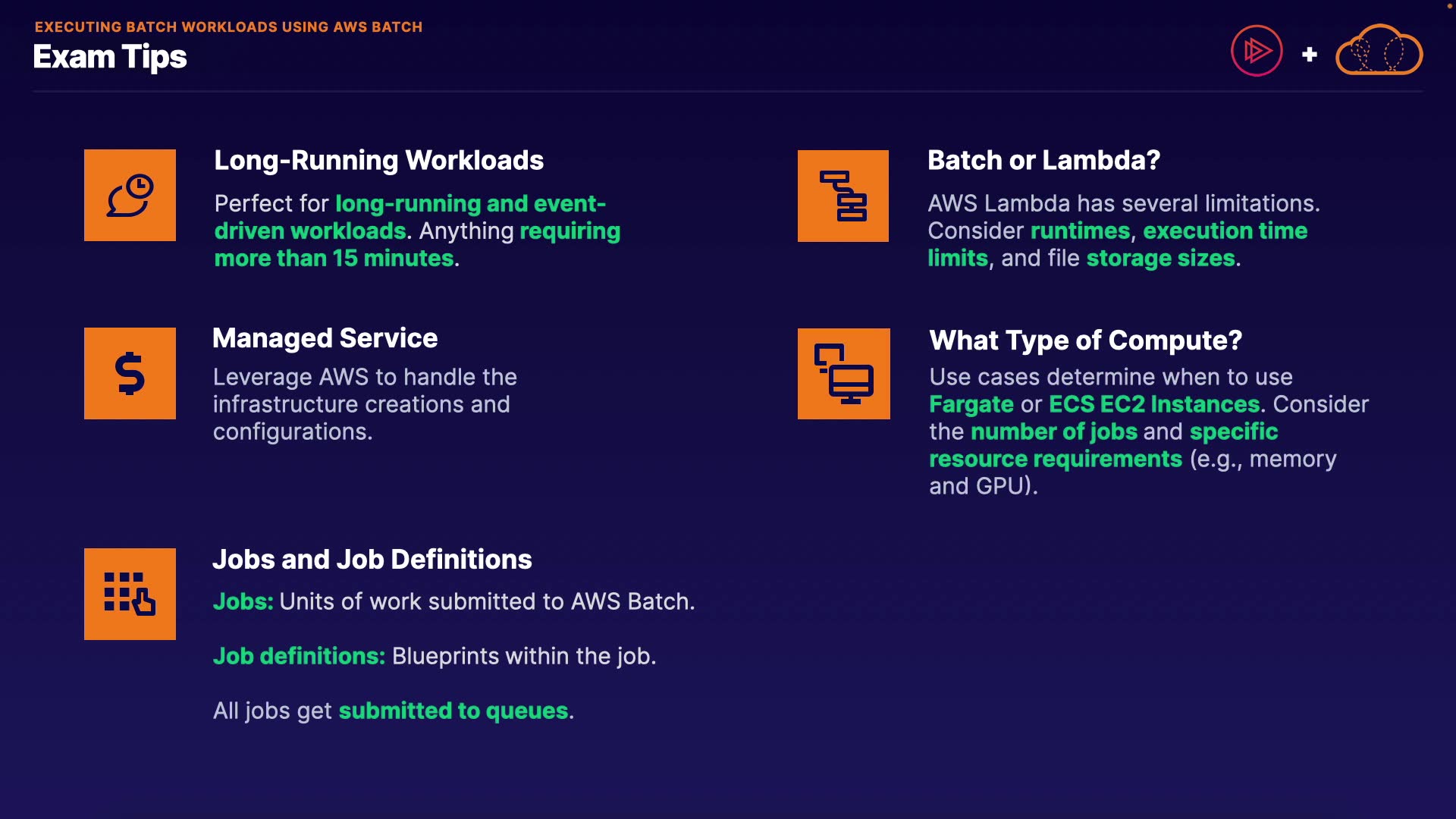This screenshot has width=1456, height=819.
Task: Click the dollar sign Managed Service icon
Action: point(130,373)
